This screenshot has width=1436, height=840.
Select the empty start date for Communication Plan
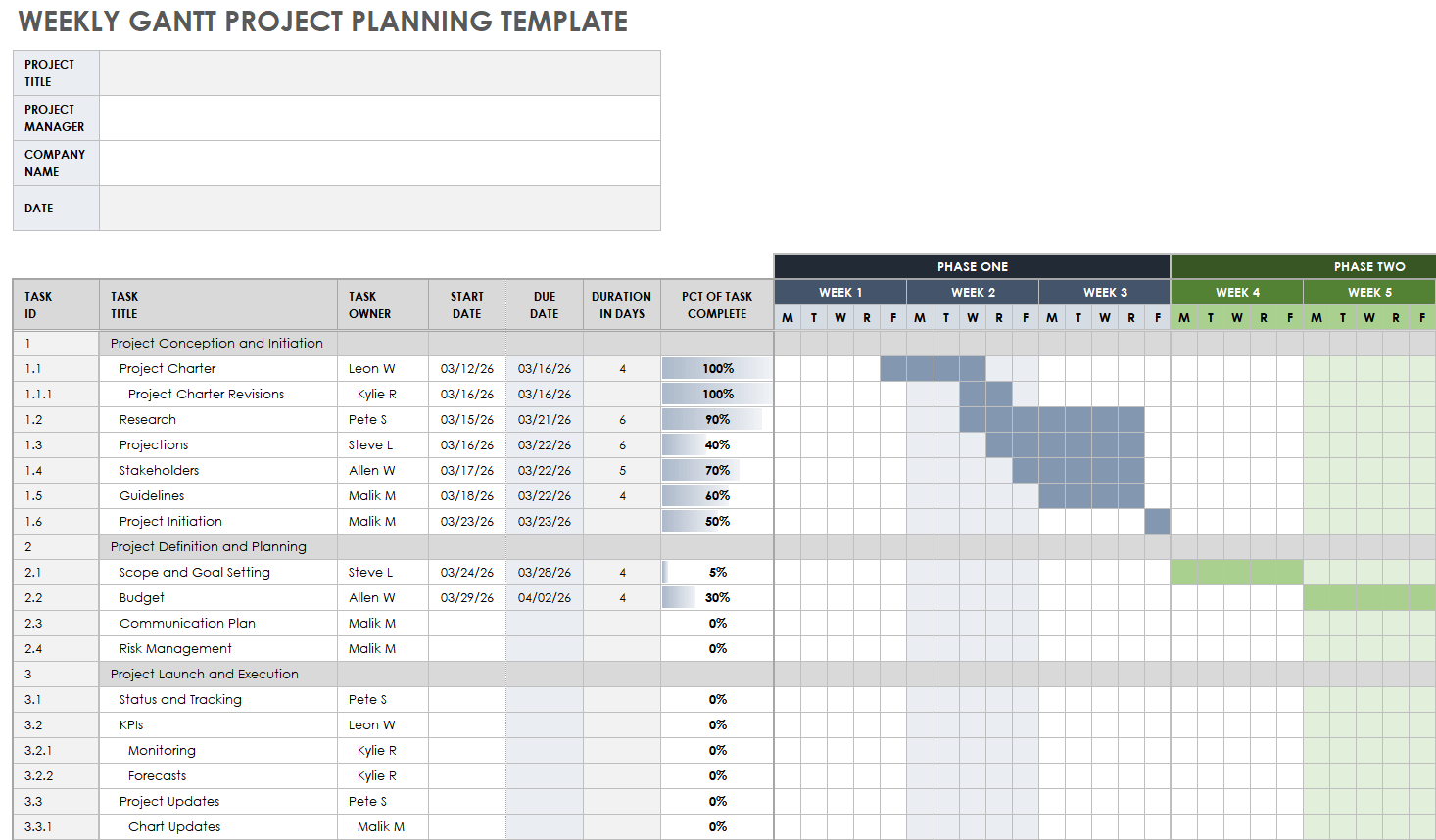coord(467,623)
